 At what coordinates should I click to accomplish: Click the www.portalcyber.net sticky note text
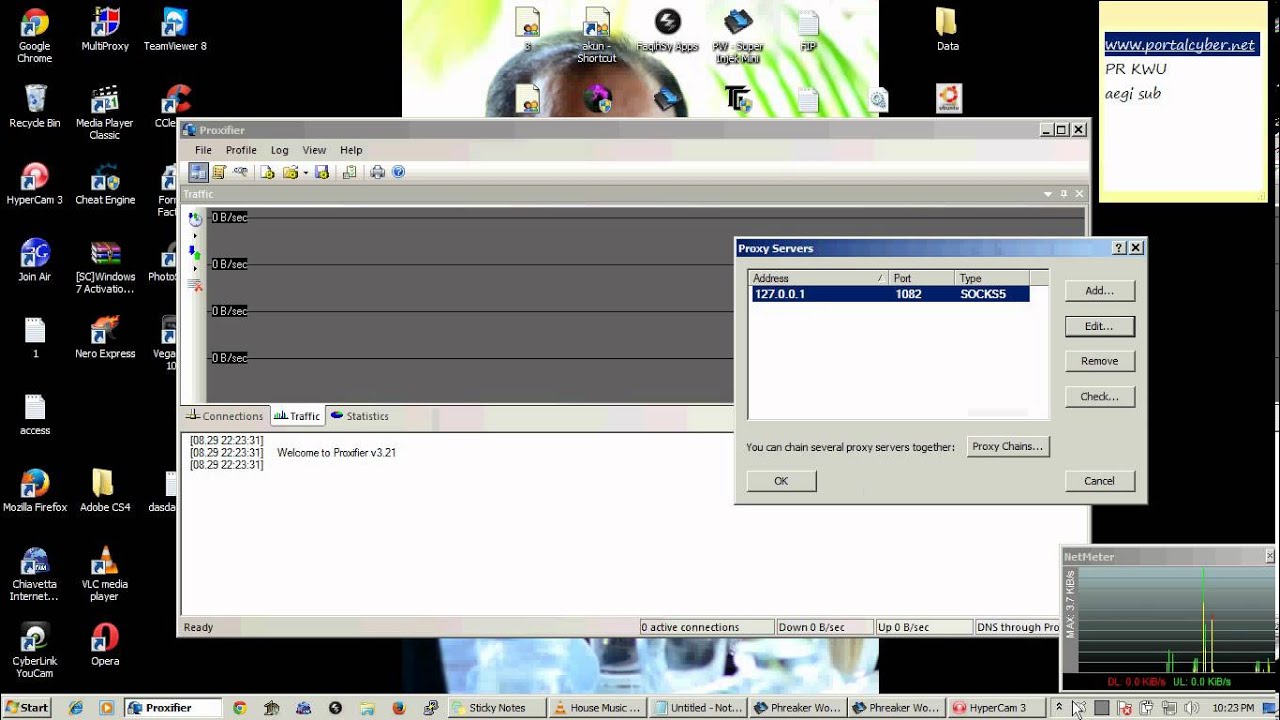coord(1180,45)
